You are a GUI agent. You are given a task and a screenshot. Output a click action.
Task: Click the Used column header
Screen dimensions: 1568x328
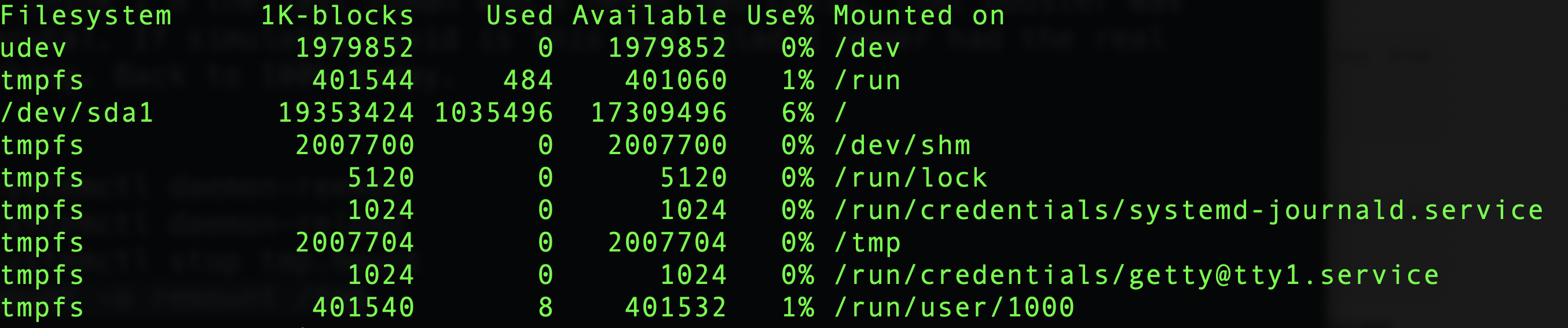(519, 16)
